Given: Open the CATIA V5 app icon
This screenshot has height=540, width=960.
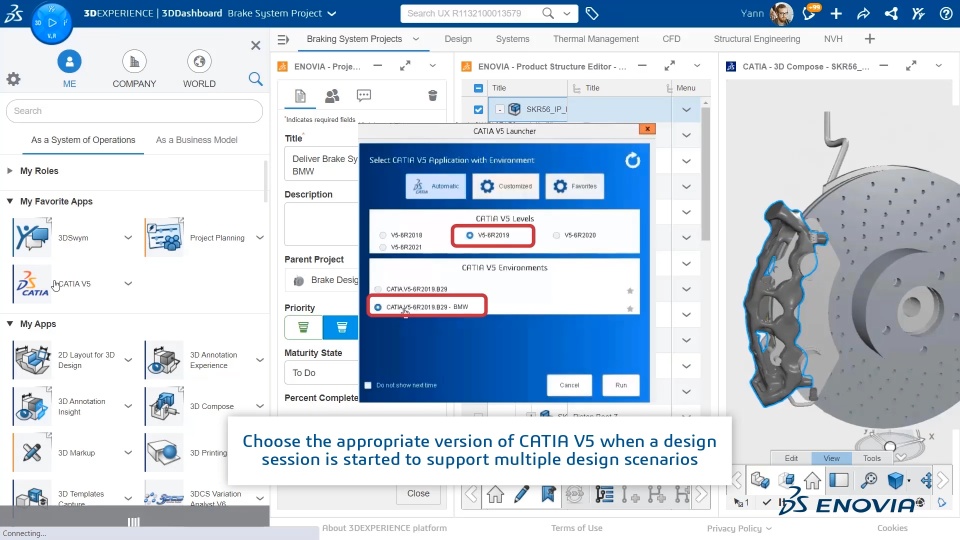Looking at the screenshot, I should pyautogui.click(x=32, y=283).
